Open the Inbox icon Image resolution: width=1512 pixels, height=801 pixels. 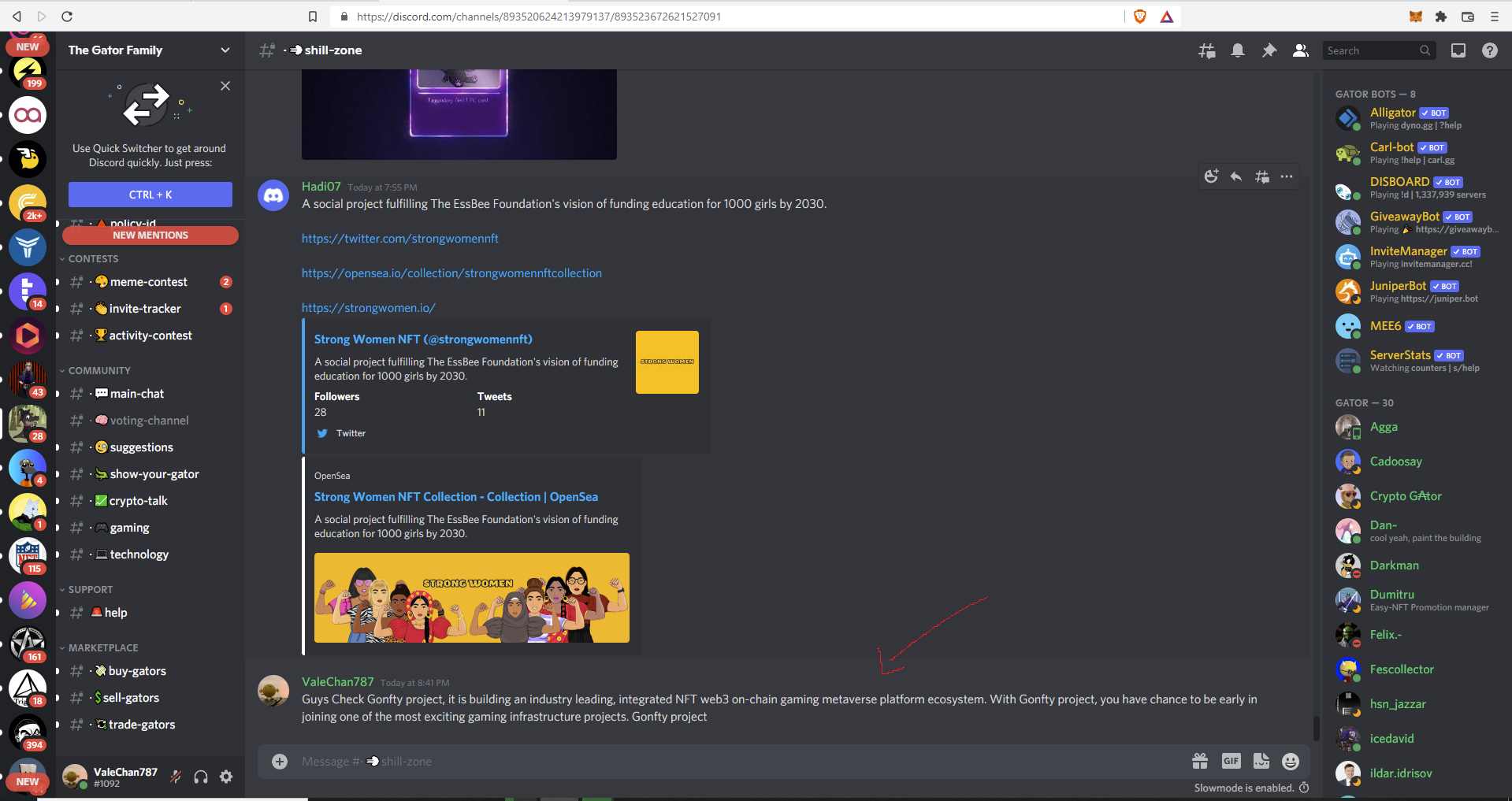[x=1458, y=50]
